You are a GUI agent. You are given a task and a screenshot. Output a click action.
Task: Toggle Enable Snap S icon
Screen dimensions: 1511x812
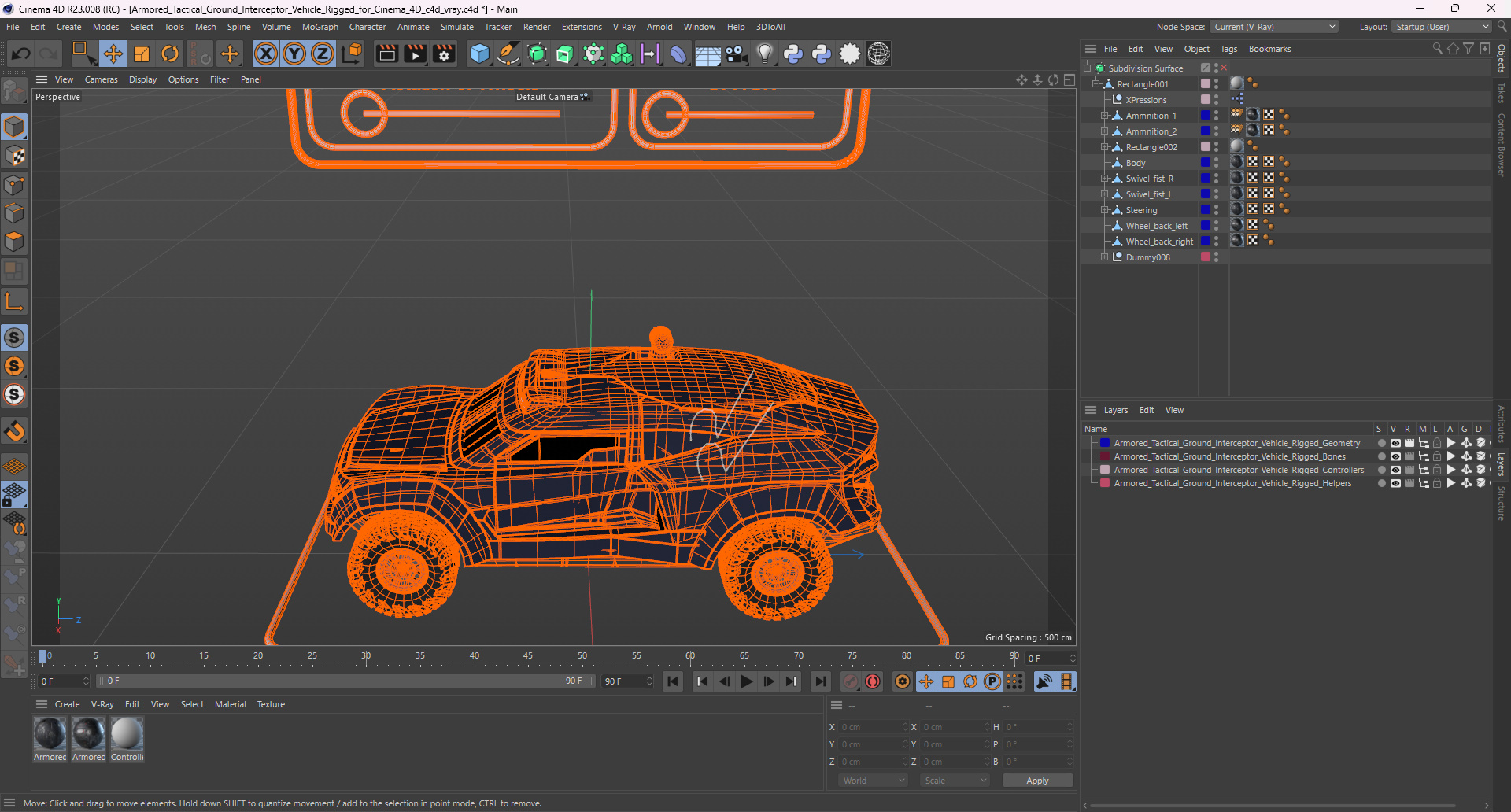14,338
